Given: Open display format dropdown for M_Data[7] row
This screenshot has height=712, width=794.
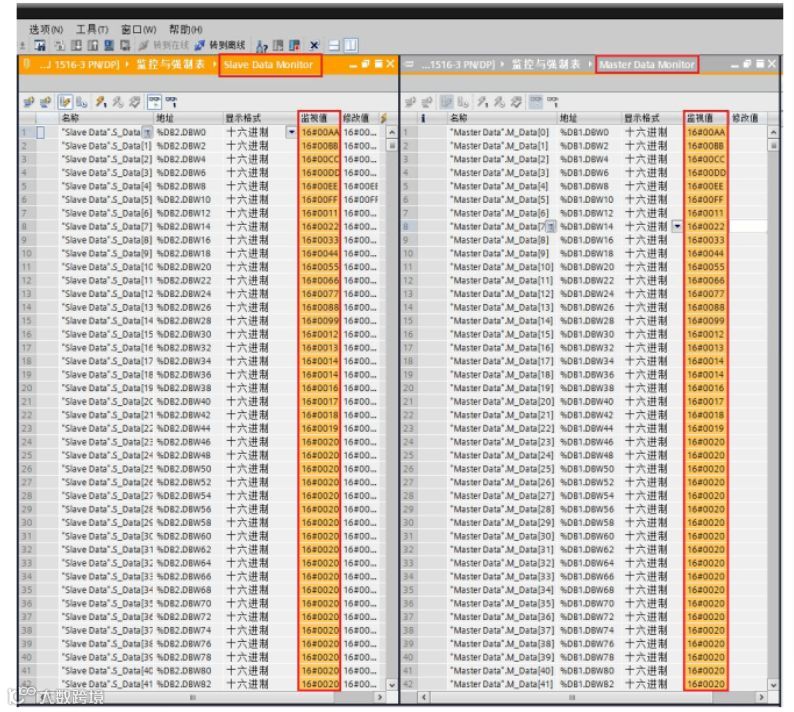Looking at the screenshot, I should pos(677,226).
